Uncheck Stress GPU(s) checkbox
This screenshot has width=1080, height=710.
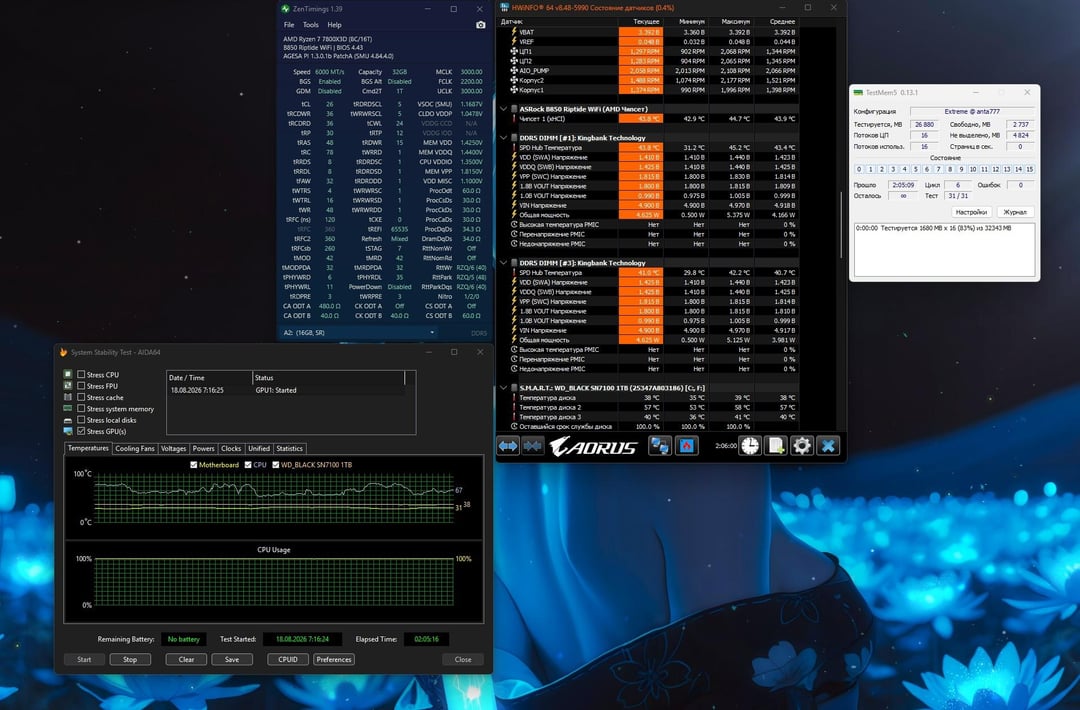point(81,431)
